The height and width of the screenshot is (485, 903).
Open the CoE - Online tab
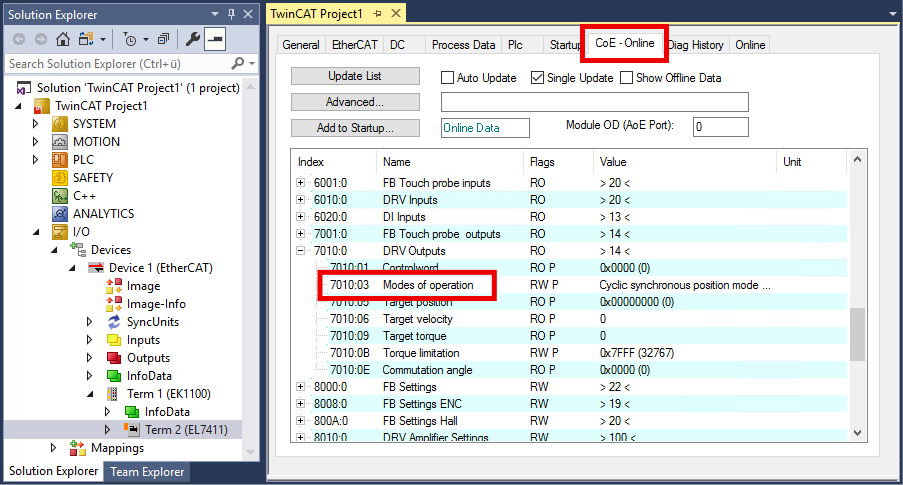click(624, 43)
